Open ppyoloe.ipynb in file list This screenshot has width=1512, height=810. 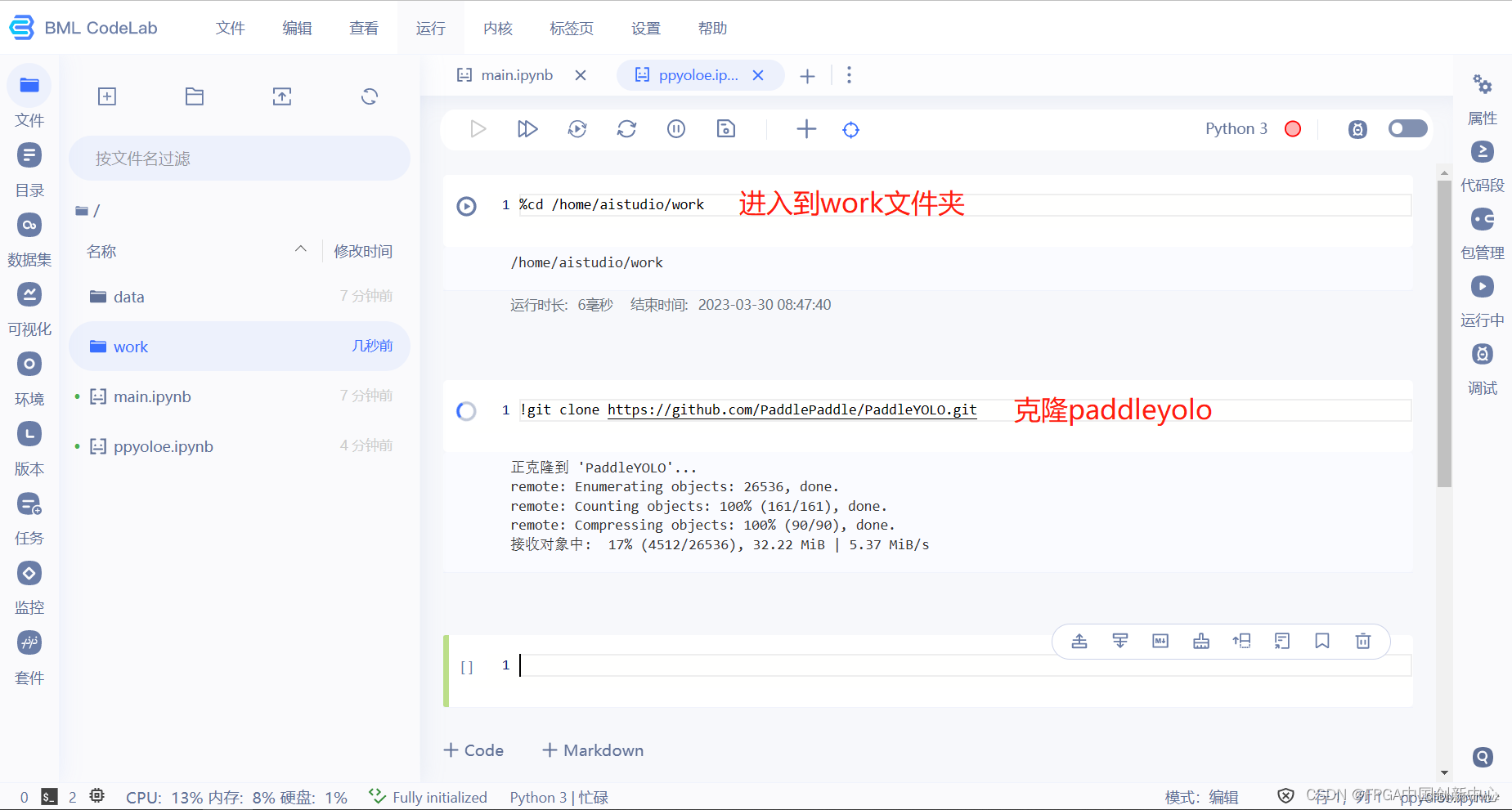click(x=240, y=446)
